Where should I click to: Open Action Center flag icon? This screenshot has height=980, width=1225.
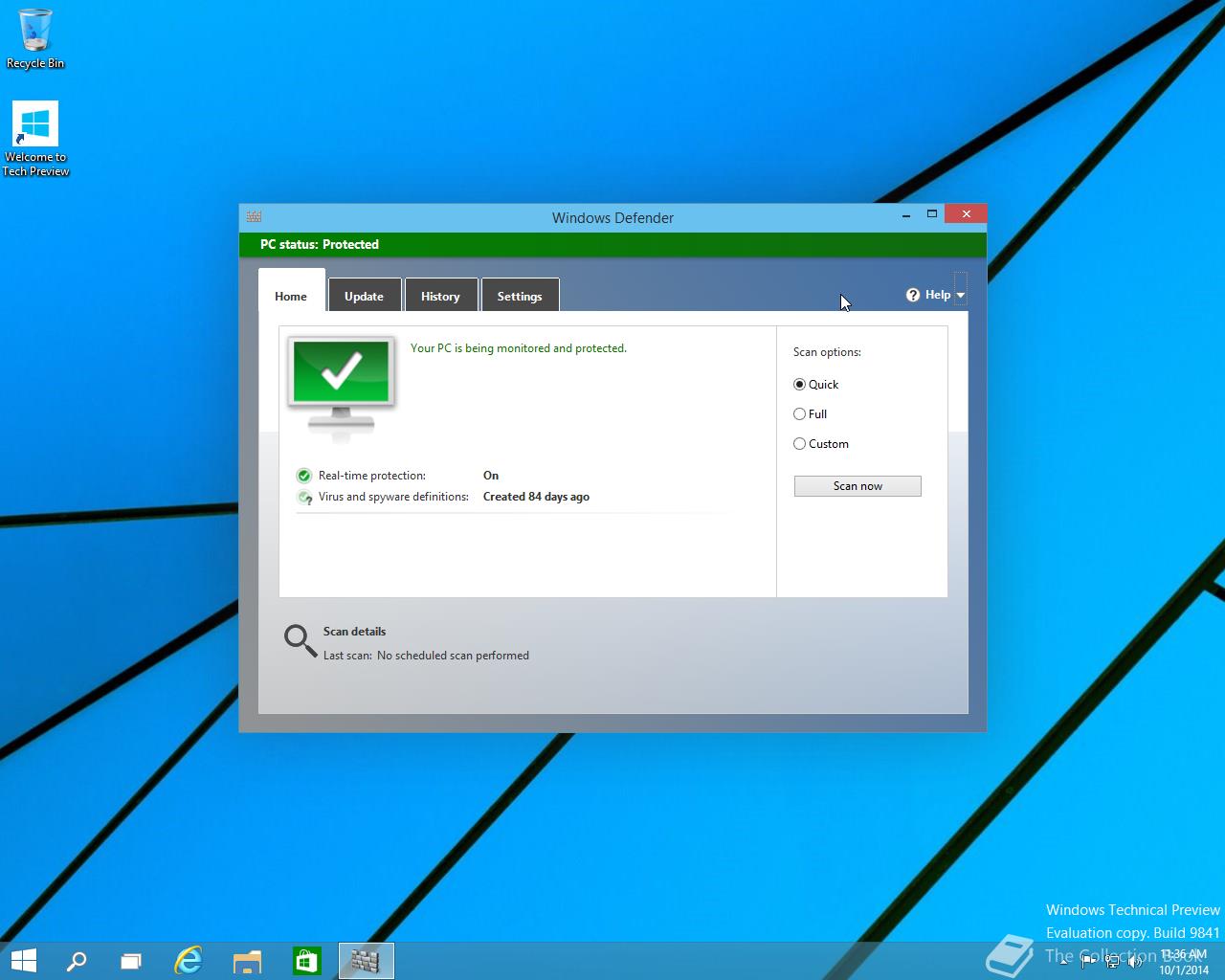pyautogui.click(x=1087, y=962)
